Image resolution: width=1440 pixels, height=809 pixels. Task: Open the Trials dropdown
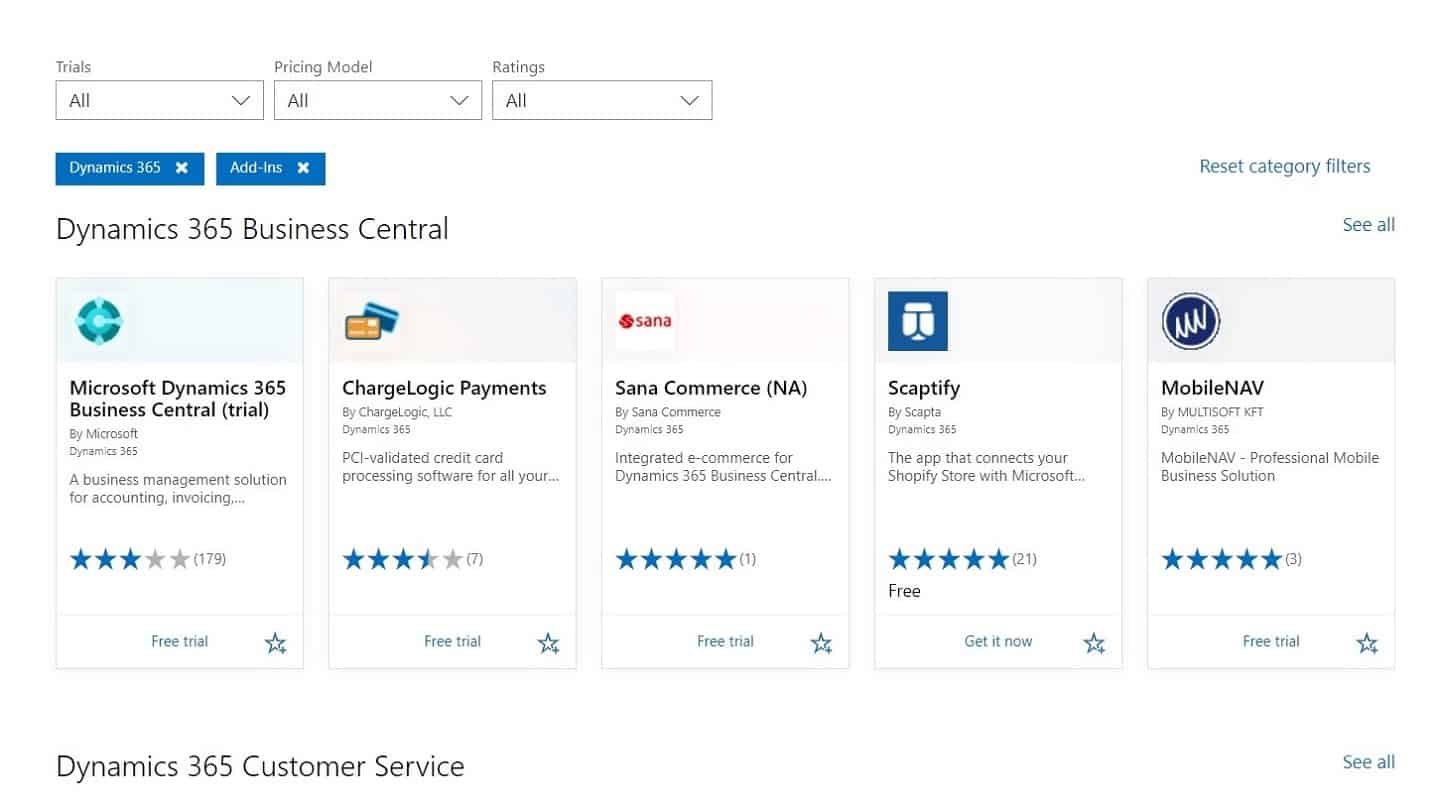point(160,100)
